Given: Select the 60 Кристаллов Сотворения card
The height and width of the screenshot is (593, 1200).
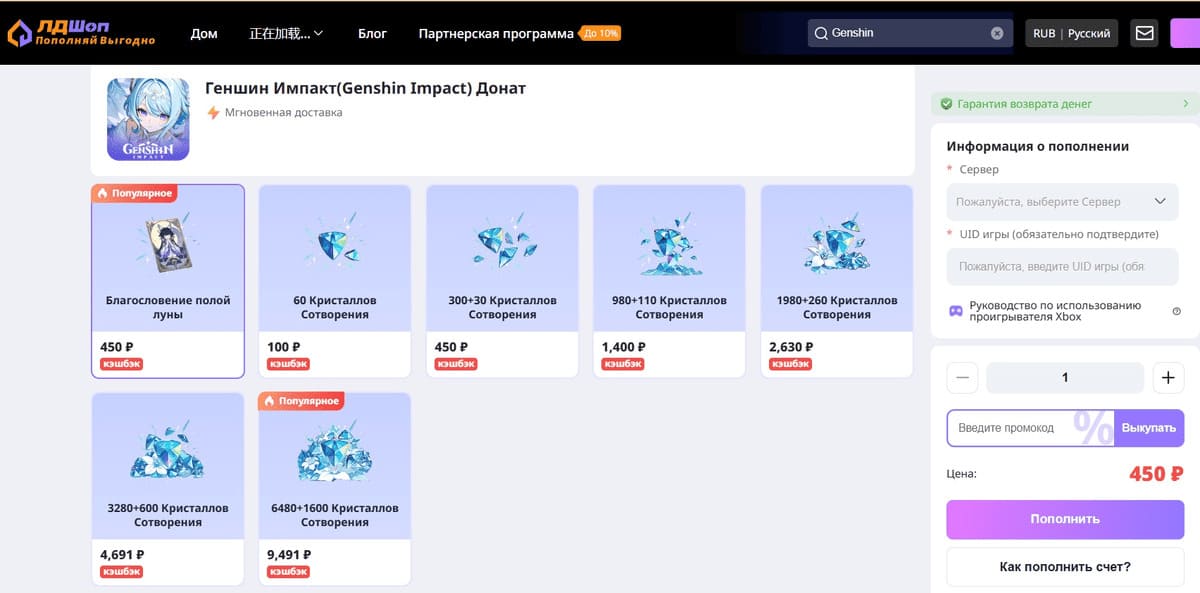Looking at the screenshot, I should tap(335, 281).
